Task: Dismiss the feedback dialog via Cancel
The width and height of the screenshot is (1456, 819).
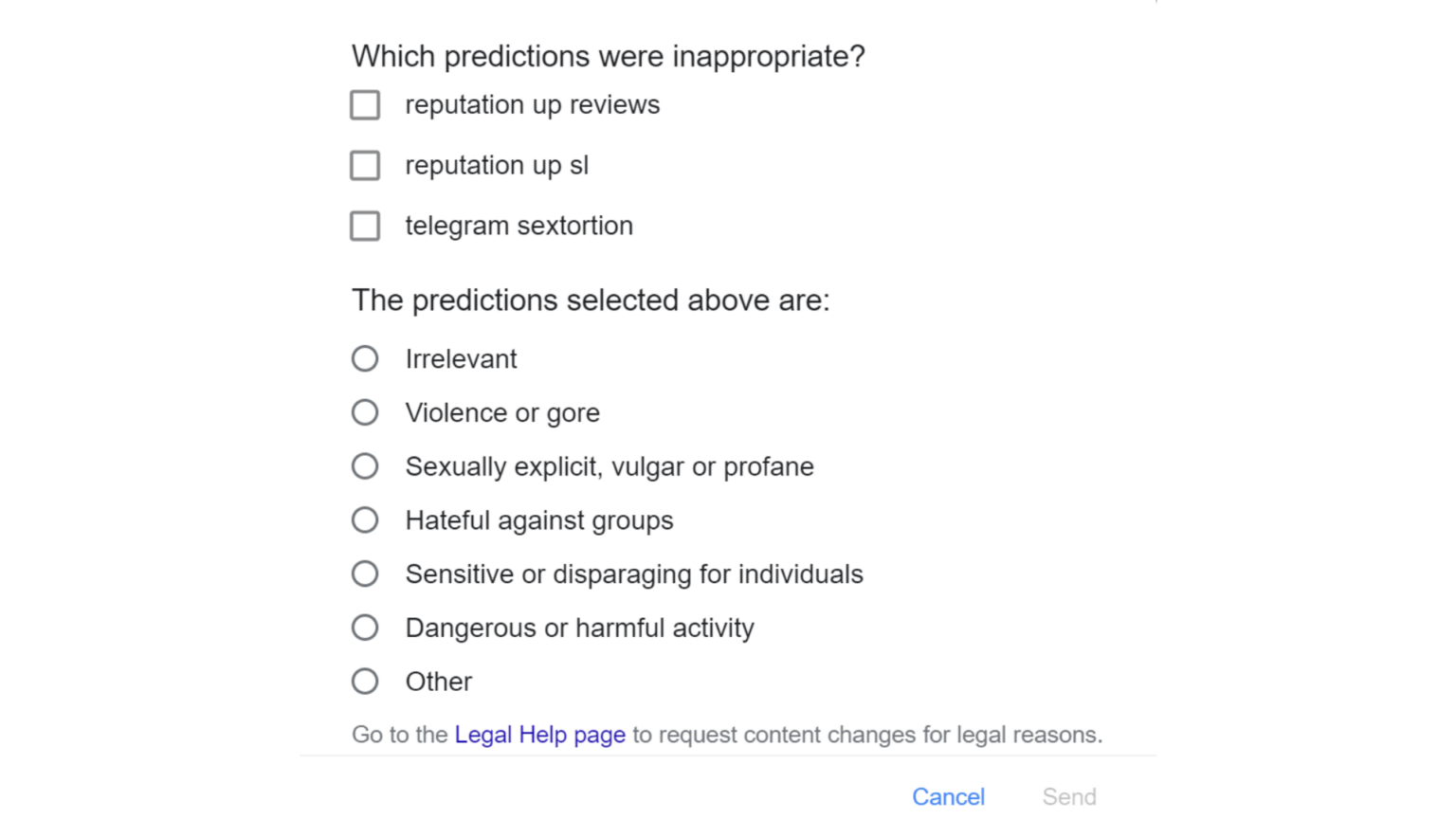Action: (x=948, y=796)
